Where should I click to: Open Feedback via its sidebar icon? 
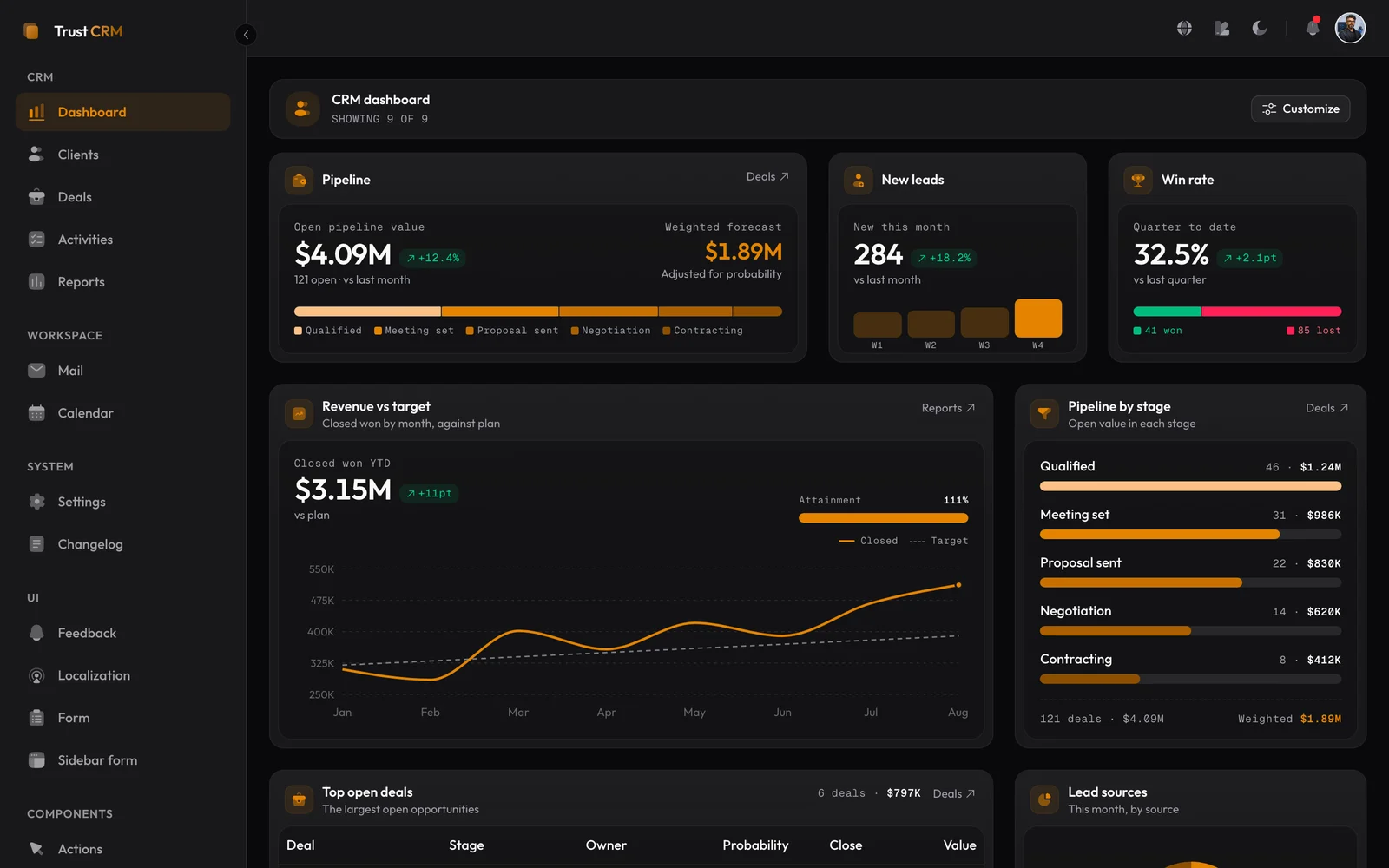pyautogui.click(x=36, y=633)
